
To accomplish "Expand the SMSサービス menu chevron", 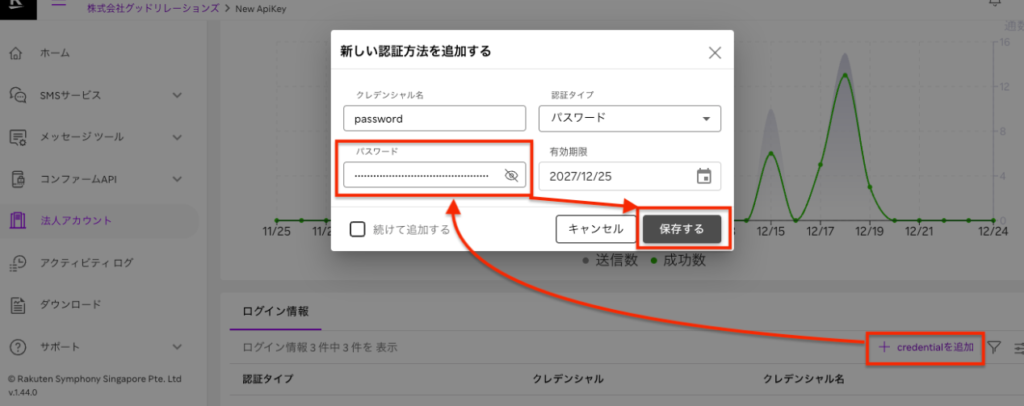I will [177, 95].
